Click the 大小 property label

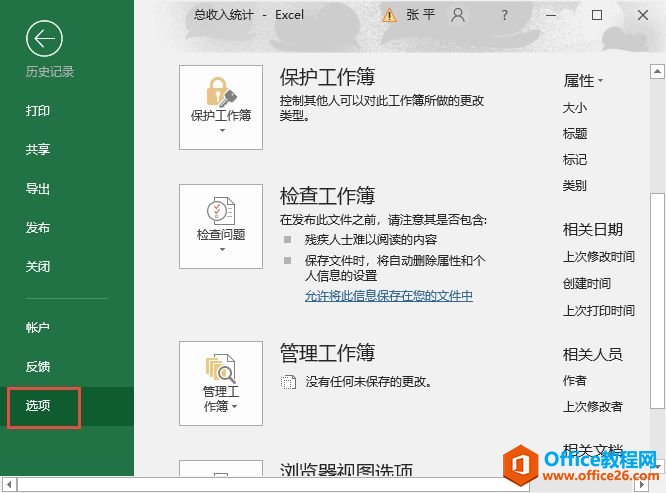pyautogui.click(x=575, y=107)
